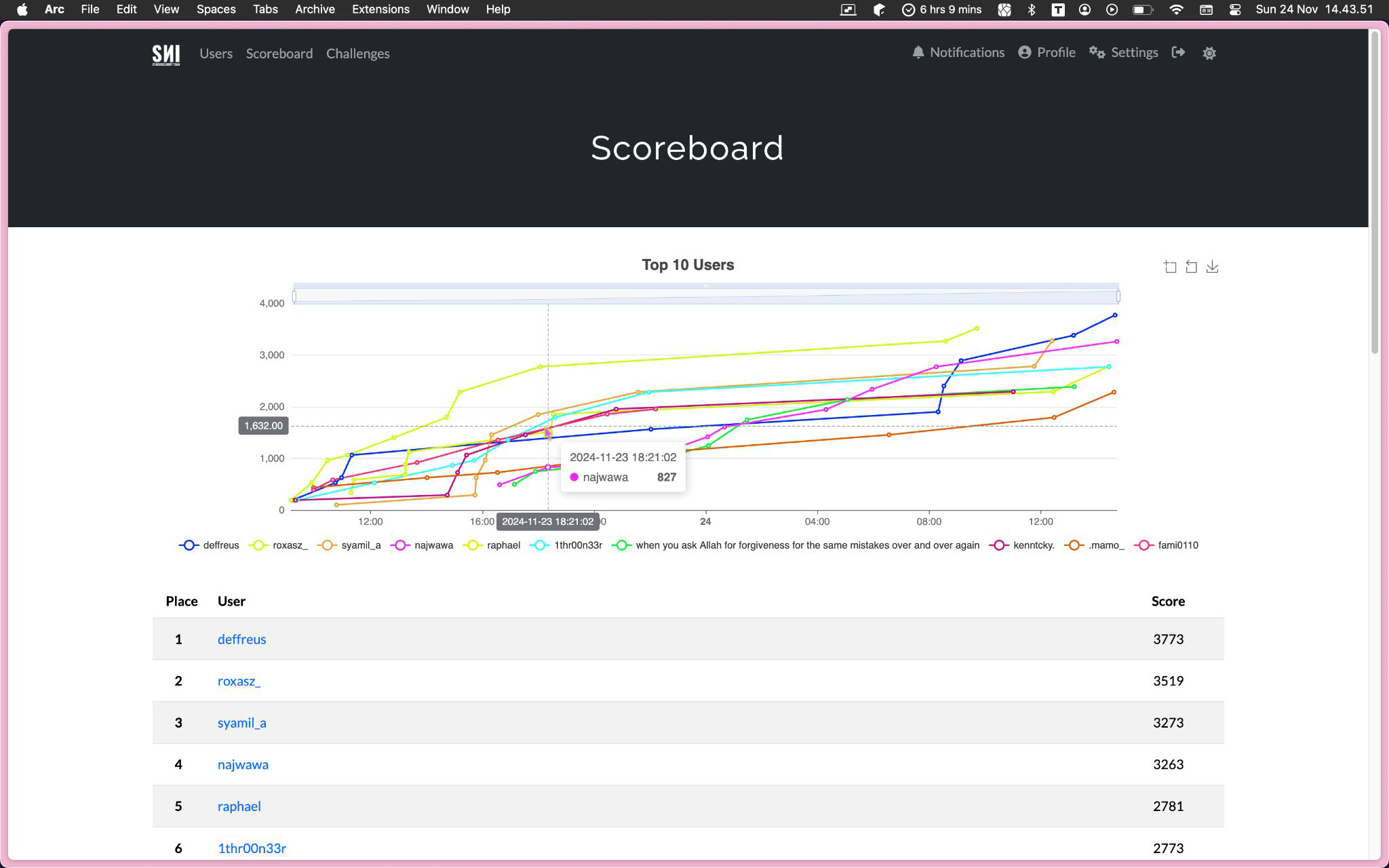The height and width of the screenshot is (868, 1389).
Task: Open the Spaces menu in menu bar
Action: (216, 9)
